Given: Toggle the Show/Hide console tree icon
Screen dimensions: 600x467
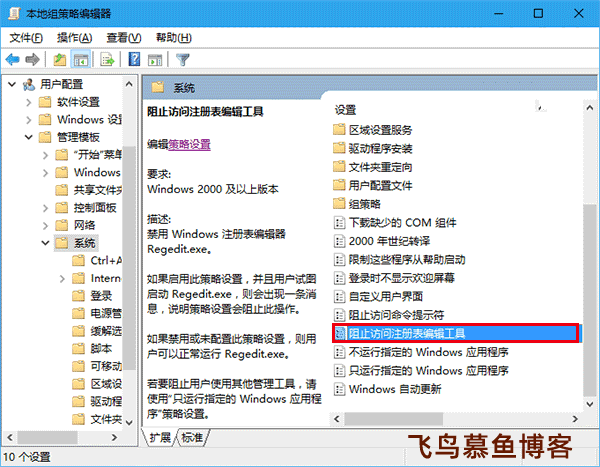Looking at the screenshot, I should tap(81, 60).
